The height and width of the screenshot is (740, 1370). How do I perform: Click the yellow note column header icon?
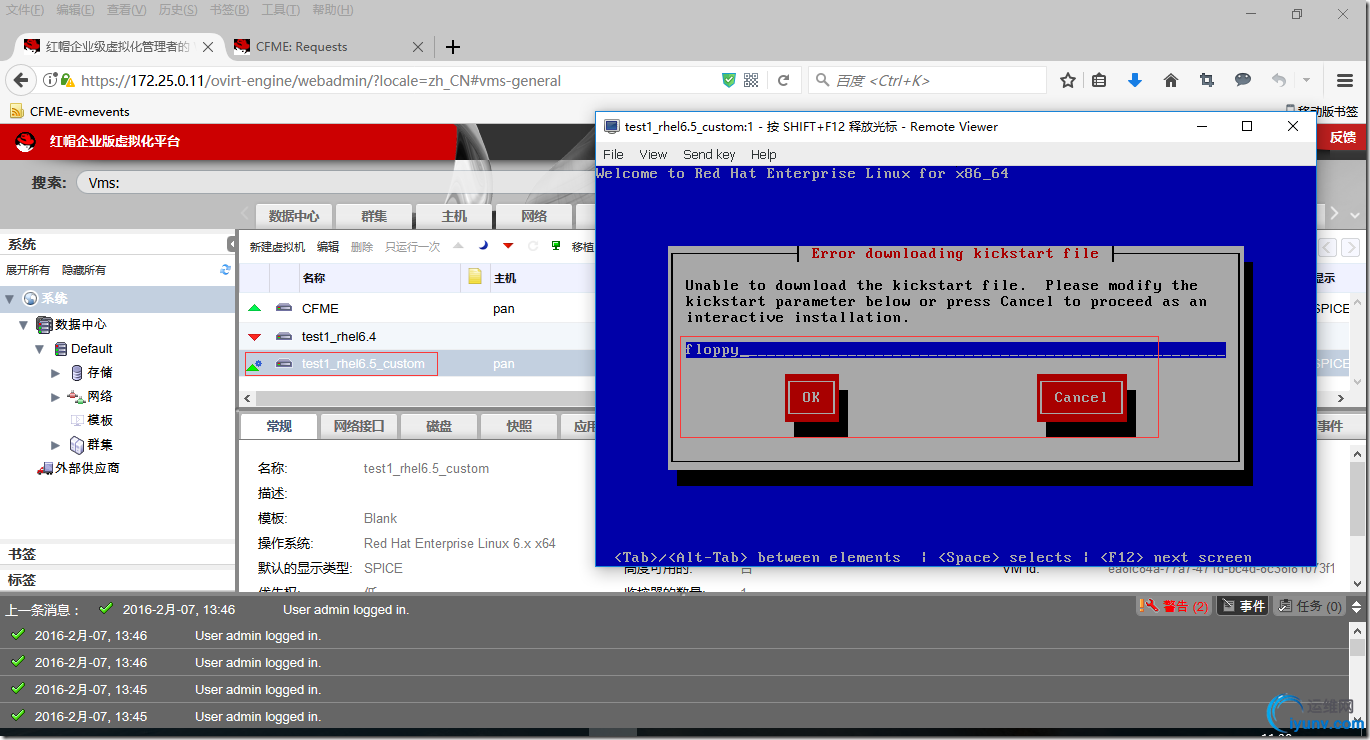coord(475,277)
